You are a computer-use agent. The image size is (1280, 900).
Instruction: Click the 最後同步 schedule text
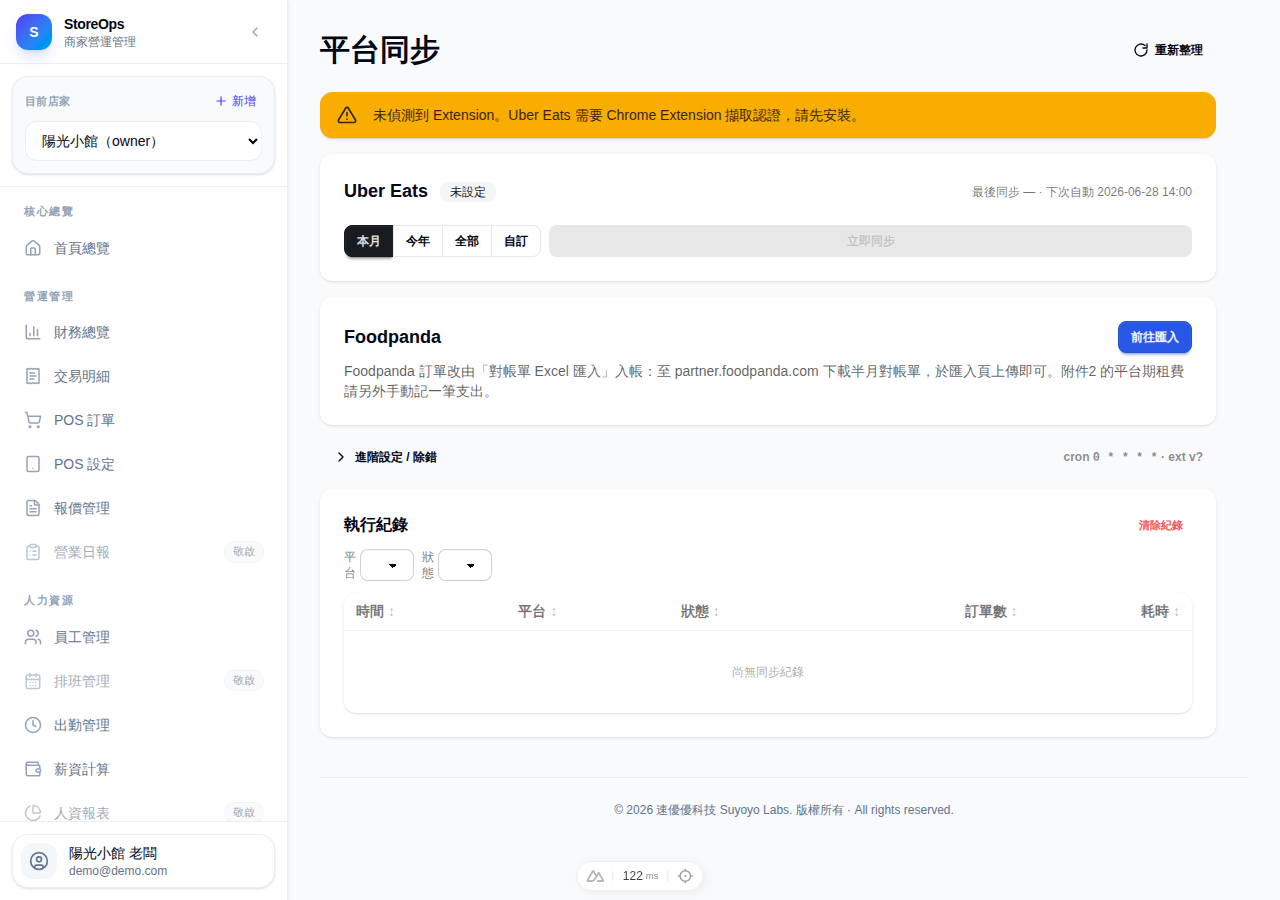(x=1082, y=192)
